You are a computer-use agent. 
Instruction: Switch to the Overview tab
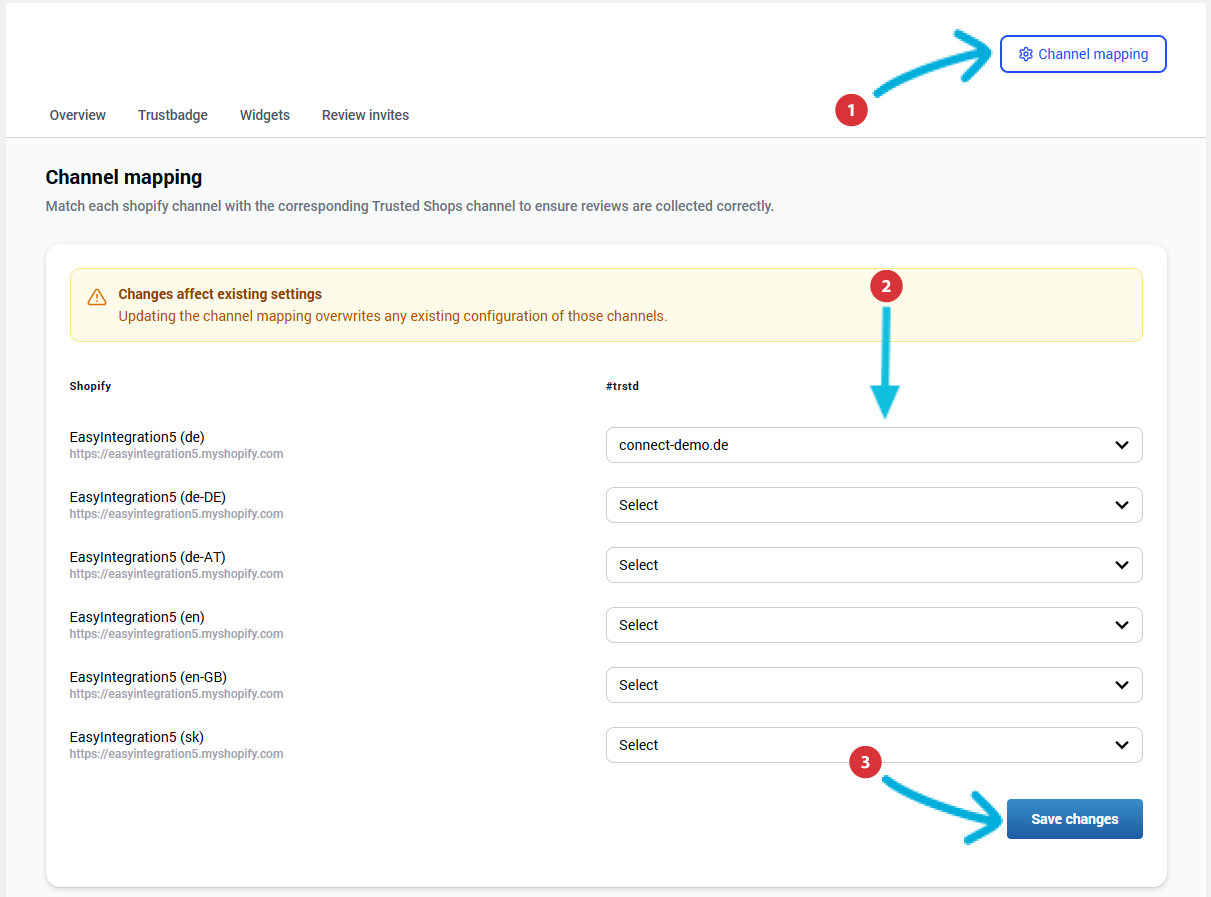click(78, 115)
